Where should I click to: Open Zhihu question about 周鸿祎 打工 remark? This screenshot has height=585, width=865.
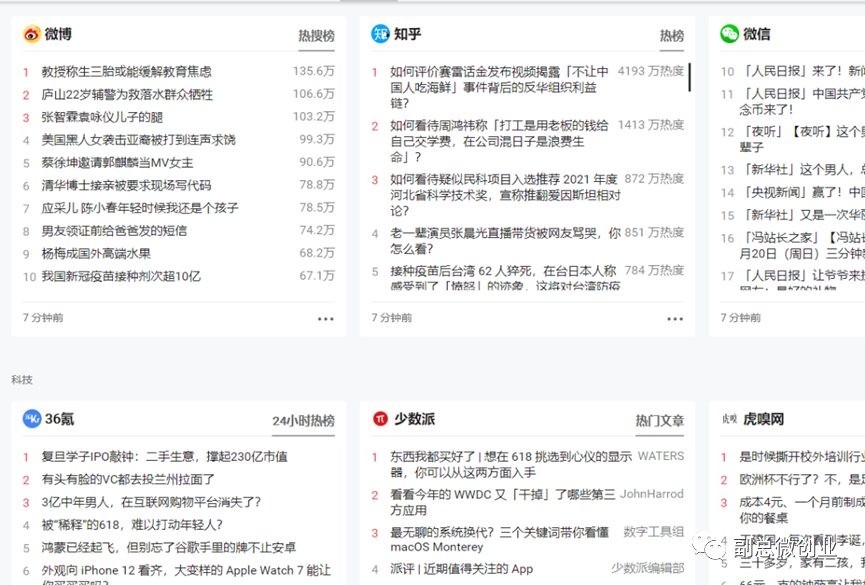point(499,141)
